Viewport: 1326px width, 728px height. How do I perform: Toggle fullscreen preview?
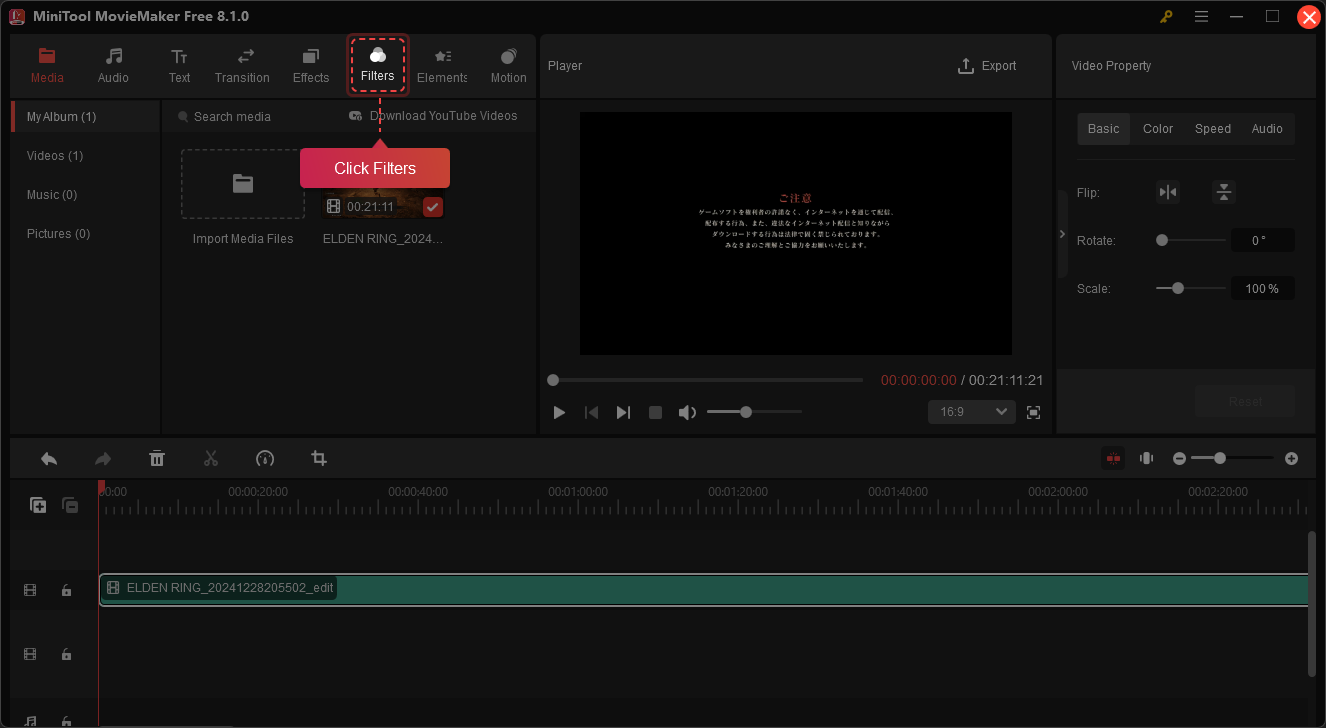click(x=1033, y=412)
